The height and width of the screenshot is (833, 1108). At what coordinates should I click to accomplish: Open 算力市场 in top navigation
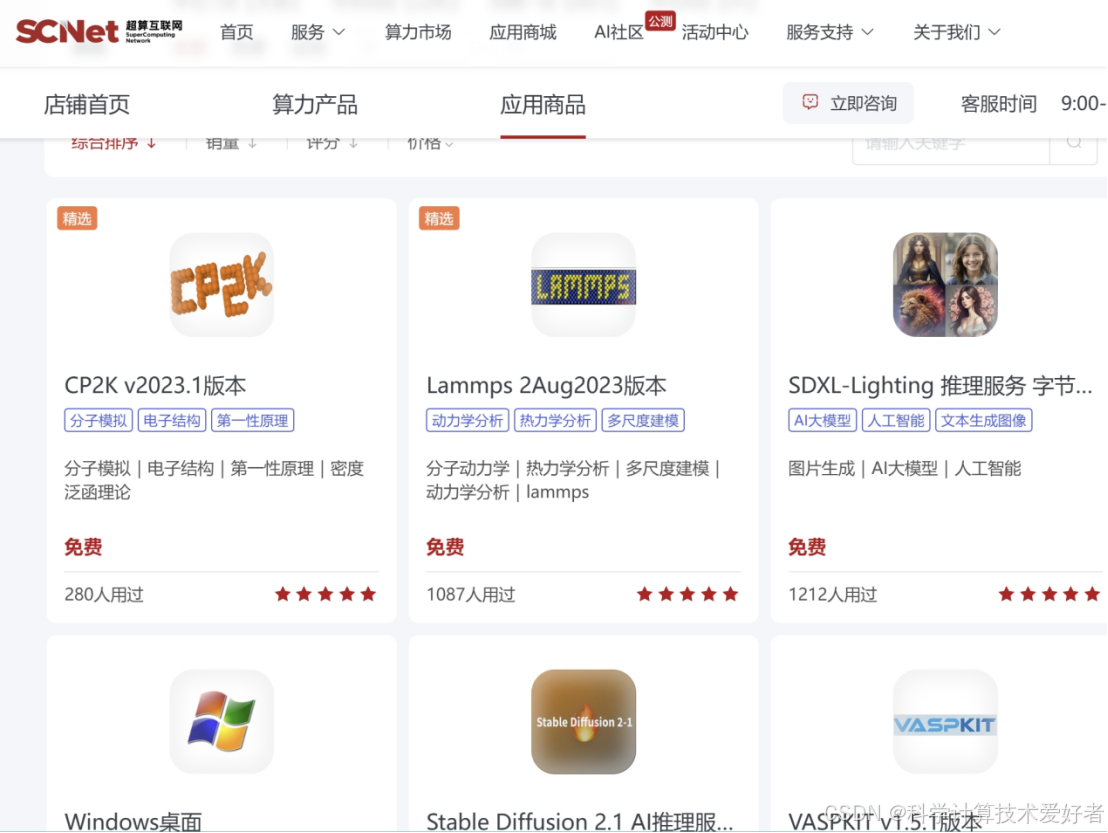pyautogui.click(x=418, y=33)
